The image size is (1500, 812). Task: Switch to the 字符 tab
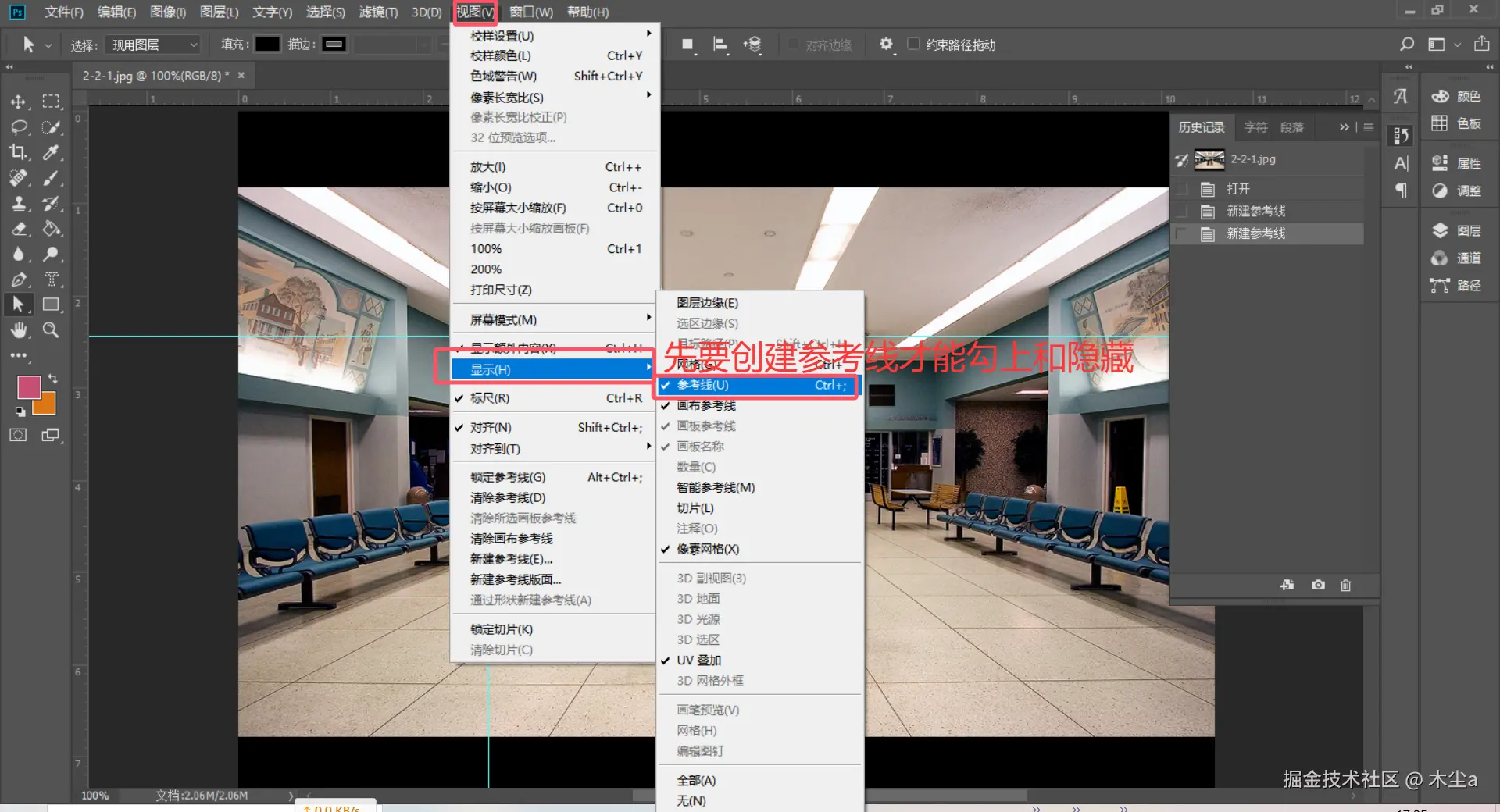[x=1255, y=127]
